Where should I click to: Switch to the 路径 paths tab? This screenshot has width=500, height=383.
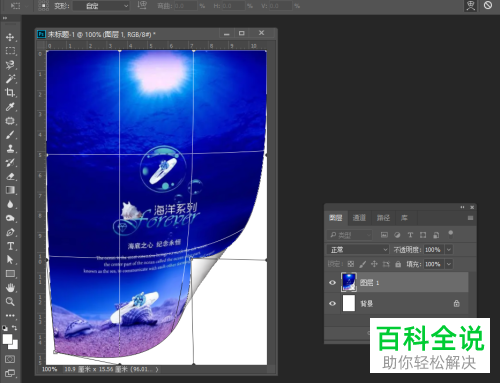(x=383, y=218)
